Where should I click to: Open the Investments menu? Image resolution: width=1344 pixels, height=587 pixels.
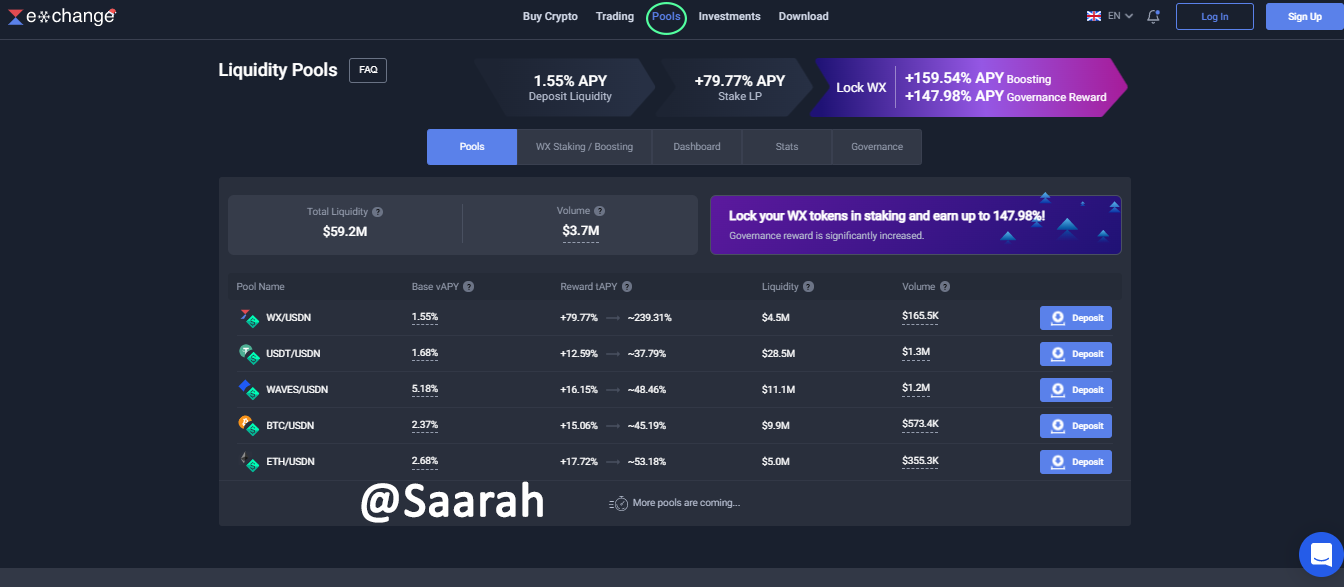pyautogui.click(x=729, y=16)
